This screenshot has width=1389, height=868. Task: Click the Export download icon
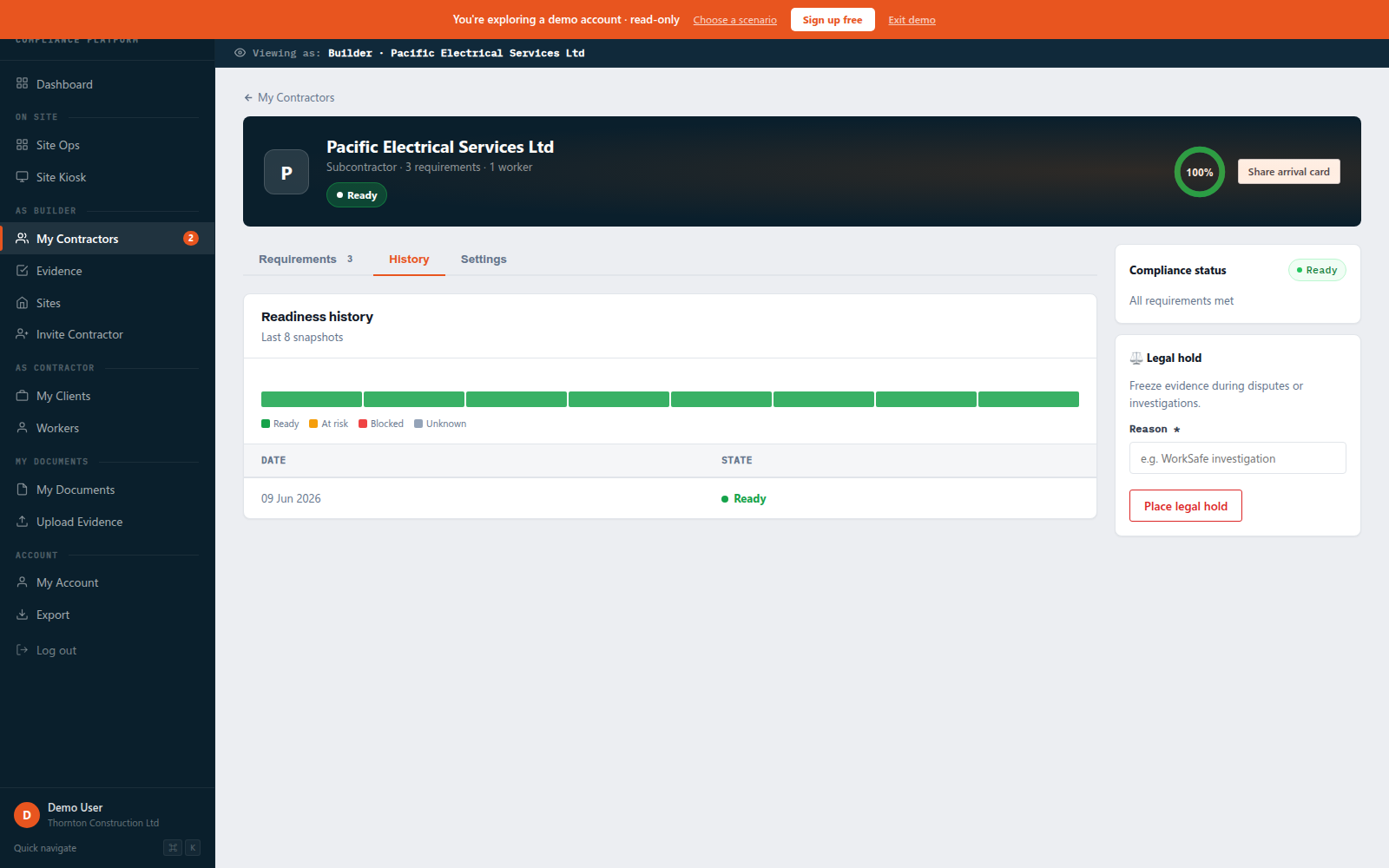pos(23,615)
